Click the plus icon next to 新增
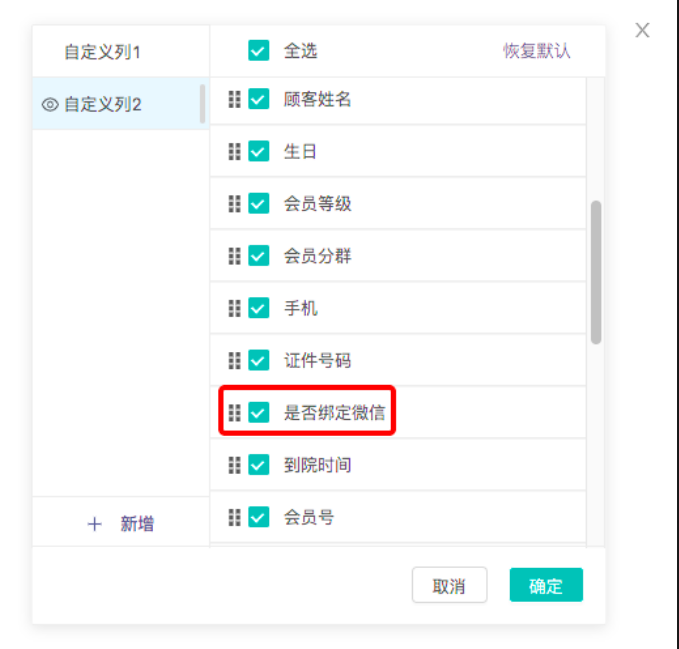This screenshot has height=649, width=679. click(94, 524)
